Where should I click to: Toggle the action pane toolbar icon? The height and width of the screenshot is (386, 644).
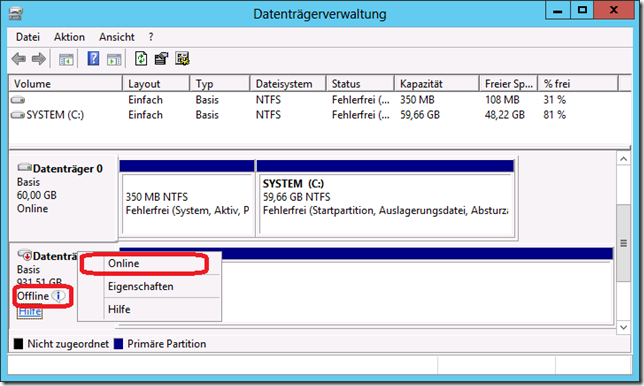(x=114, y=60)
